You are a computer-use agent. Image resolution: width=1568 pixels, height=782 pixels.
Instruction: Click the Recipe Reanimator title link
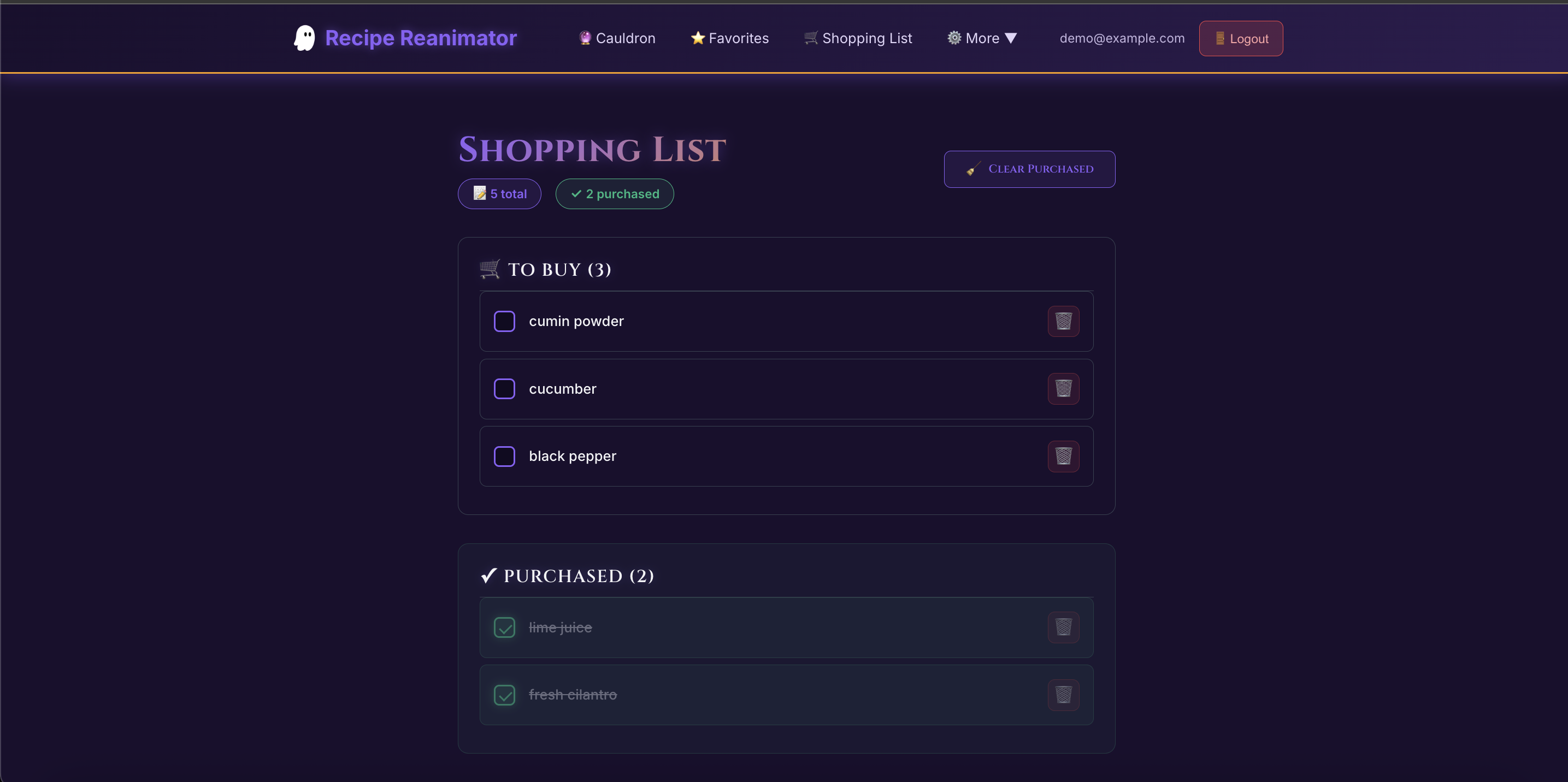point(421,38)
